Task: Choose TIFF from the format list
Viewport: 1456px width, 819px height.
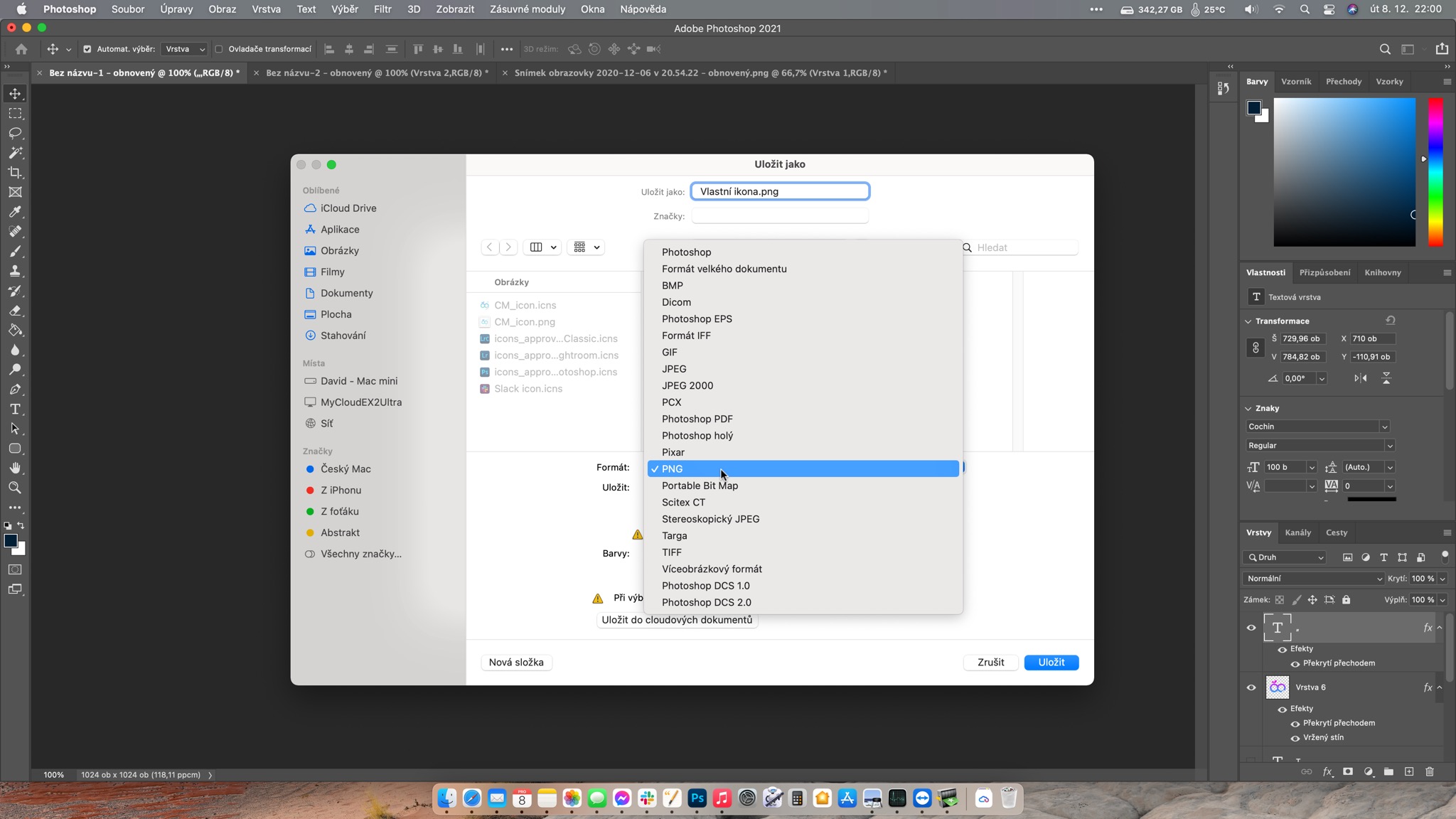Action: 671,552
